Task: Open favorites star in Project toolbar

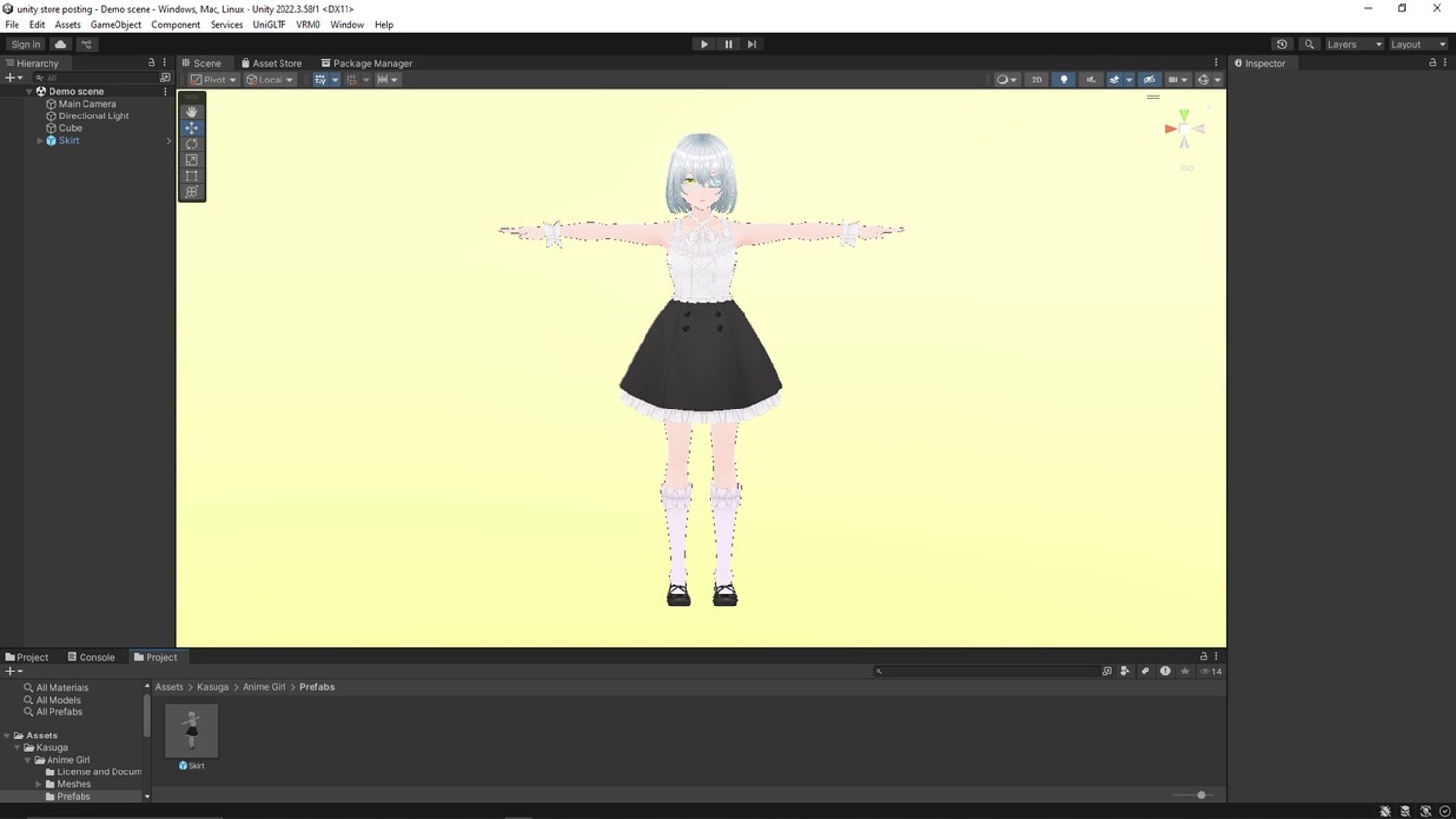Action: [1185, 672]
